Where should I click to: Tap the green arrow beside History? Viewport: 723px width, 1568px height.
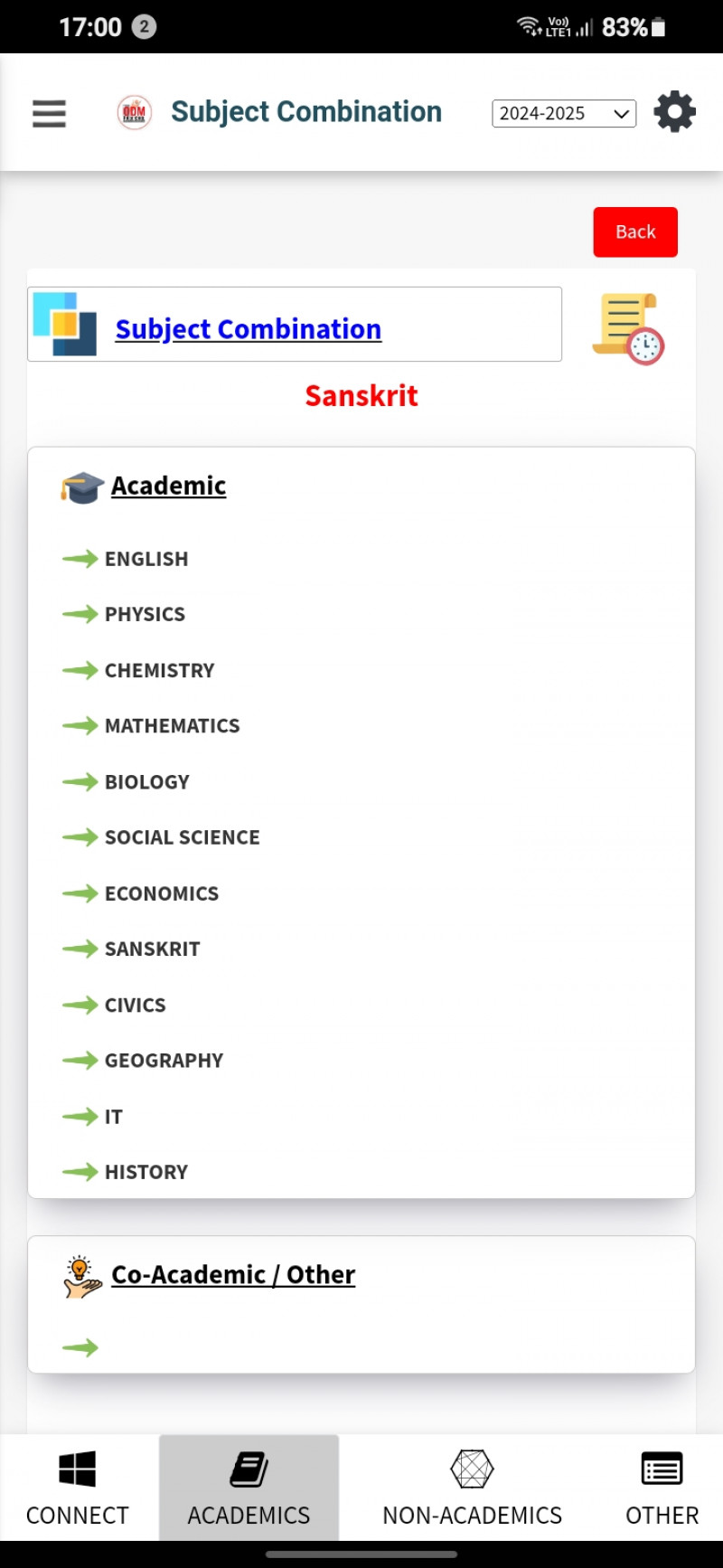(x=80, y=1173)
